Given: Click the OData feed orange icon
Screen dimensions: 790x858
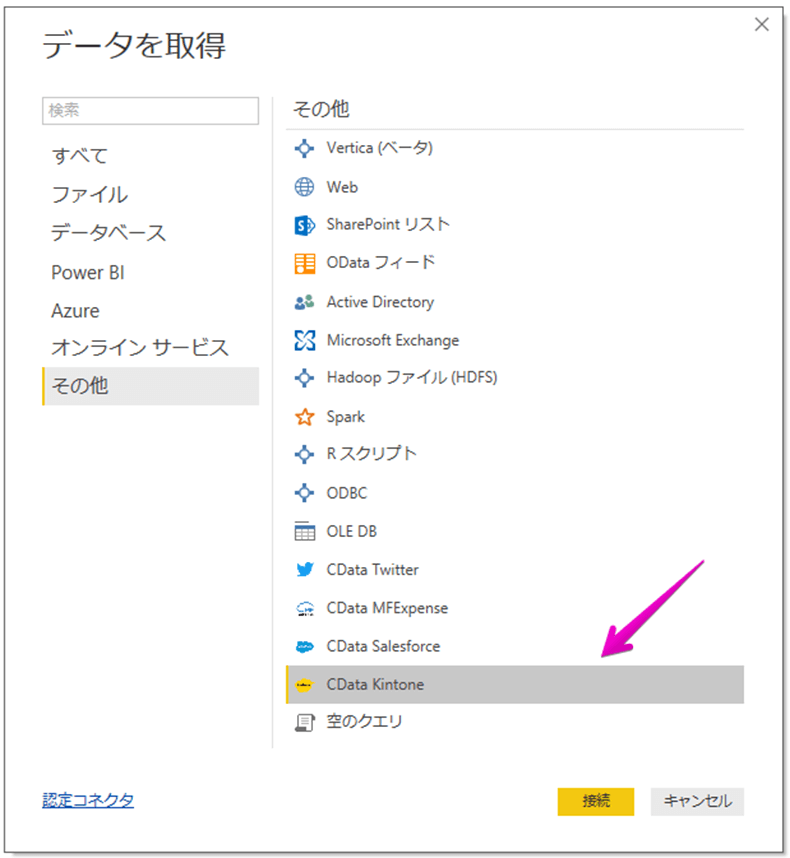Looking at the screenshot, I should pos(304,263).
